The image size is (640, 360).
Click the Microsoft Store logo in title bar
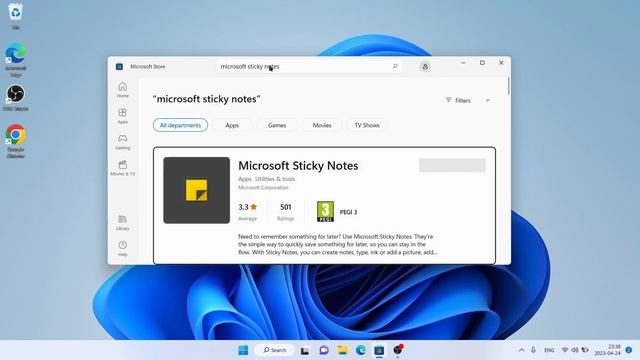pos(119,67)
